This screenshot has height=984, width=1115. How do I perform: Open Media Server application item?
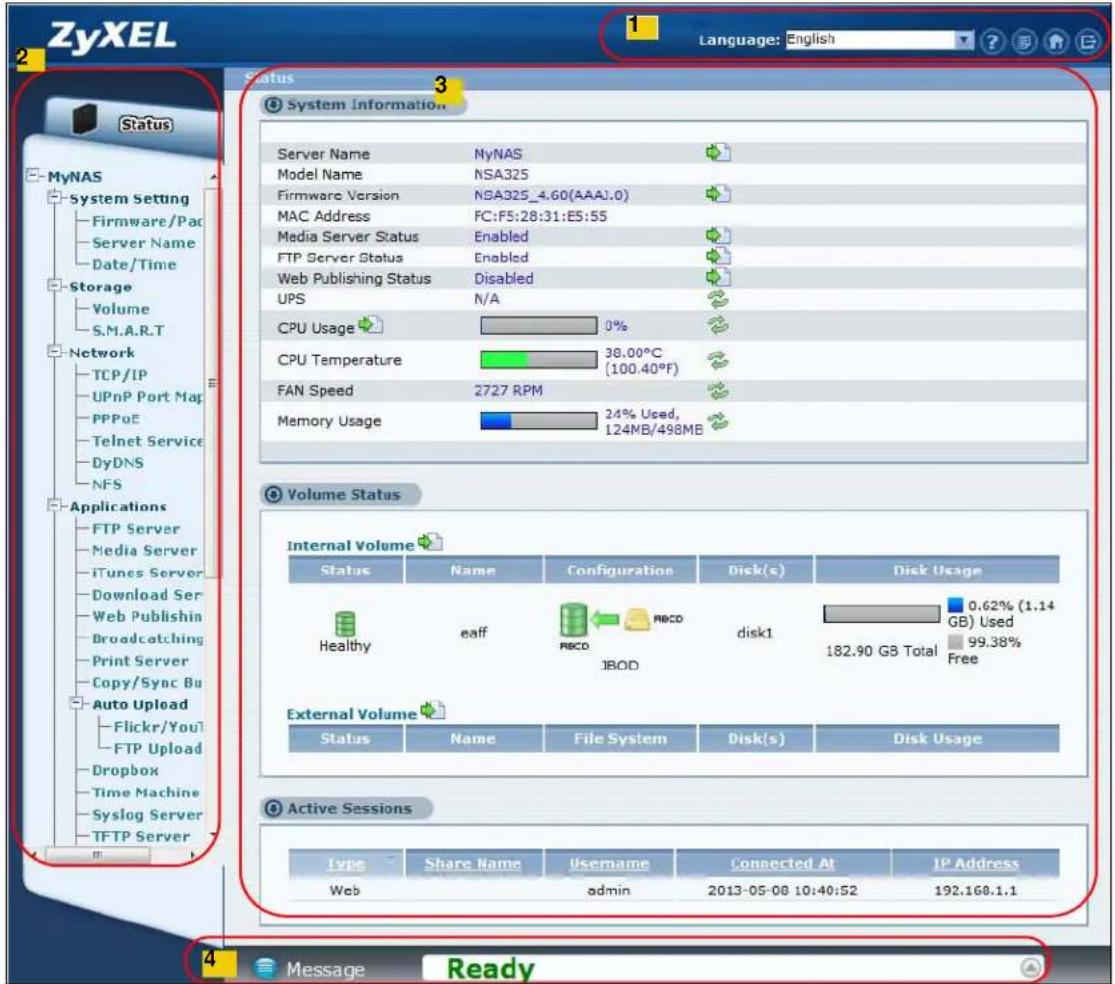[x=144, y=550]
